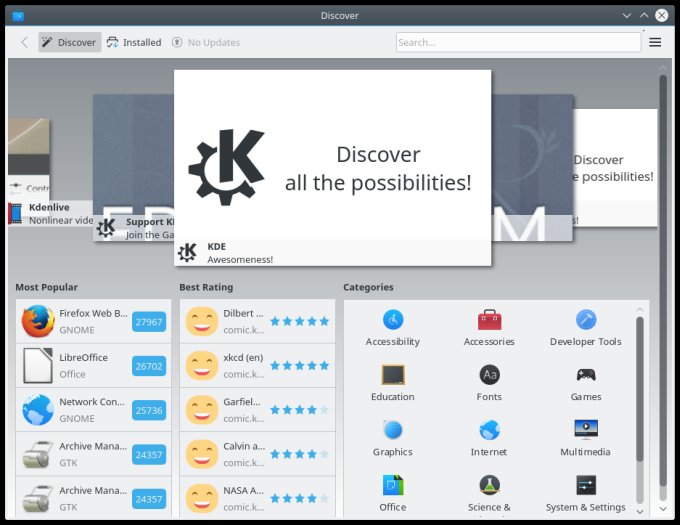Screen dimensions: 680x525
Task: Click the Network Connections count 25736
Action: tap(149, 410)
